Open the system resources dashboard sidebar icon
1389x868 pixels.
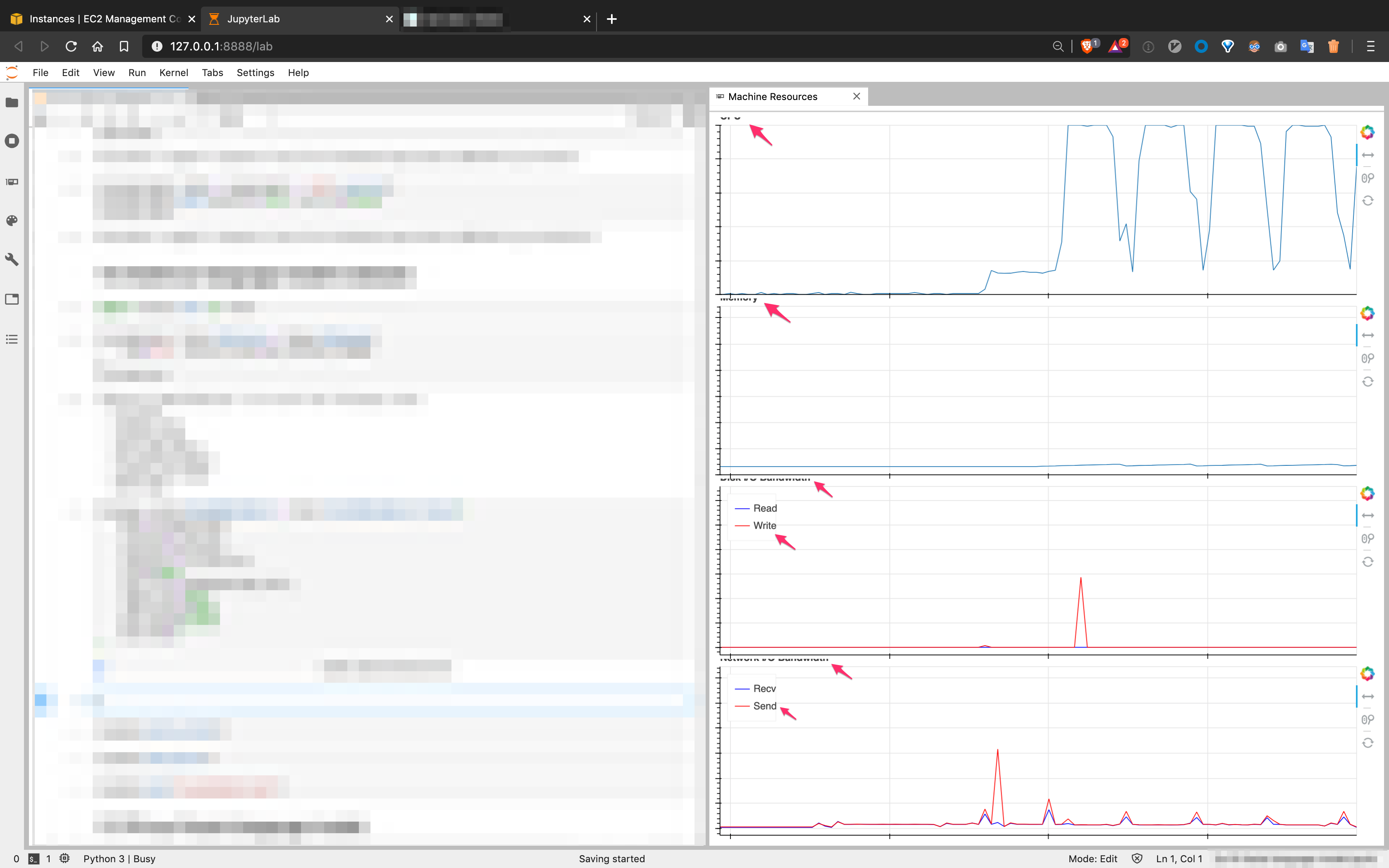pyautogui.click(x=12, y=182)
